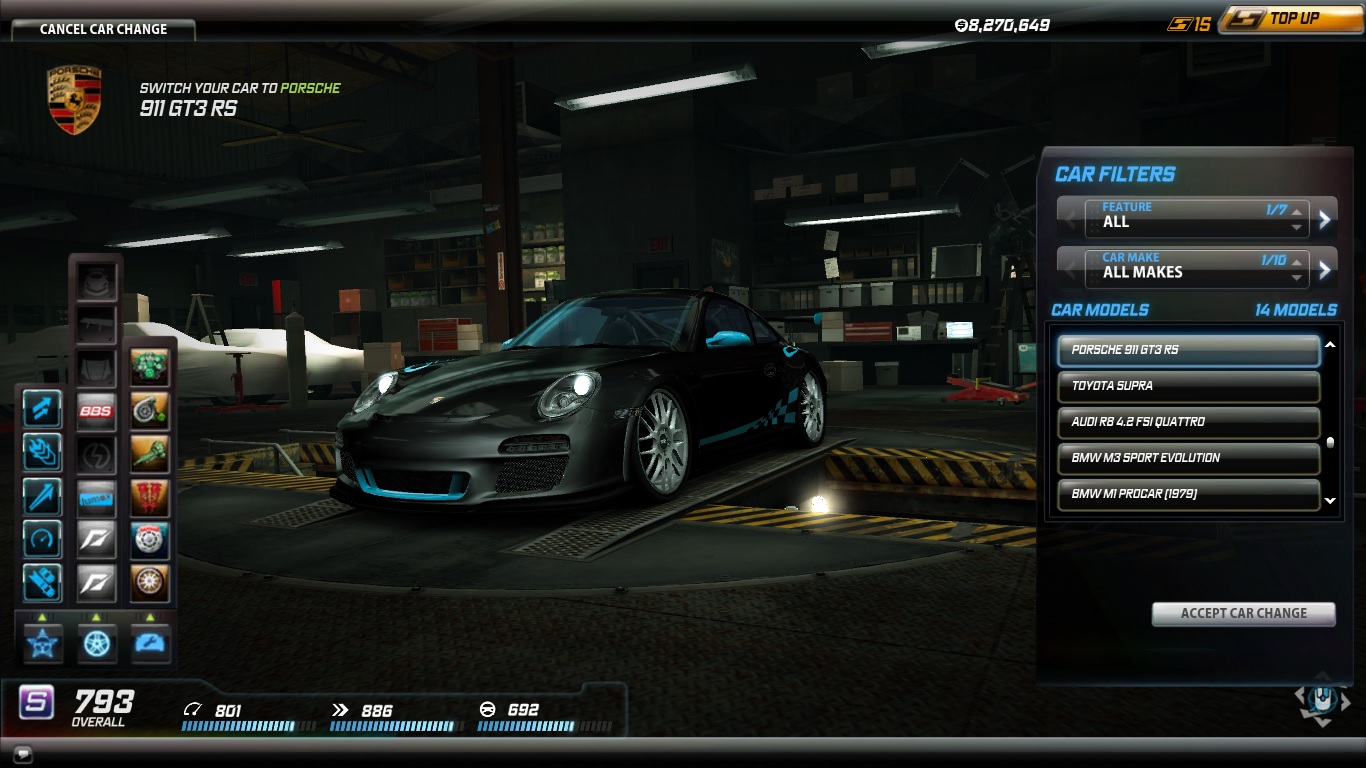Select the tires performance part slot
This screenshot has height=768, width=1366.
coord(150,584)
